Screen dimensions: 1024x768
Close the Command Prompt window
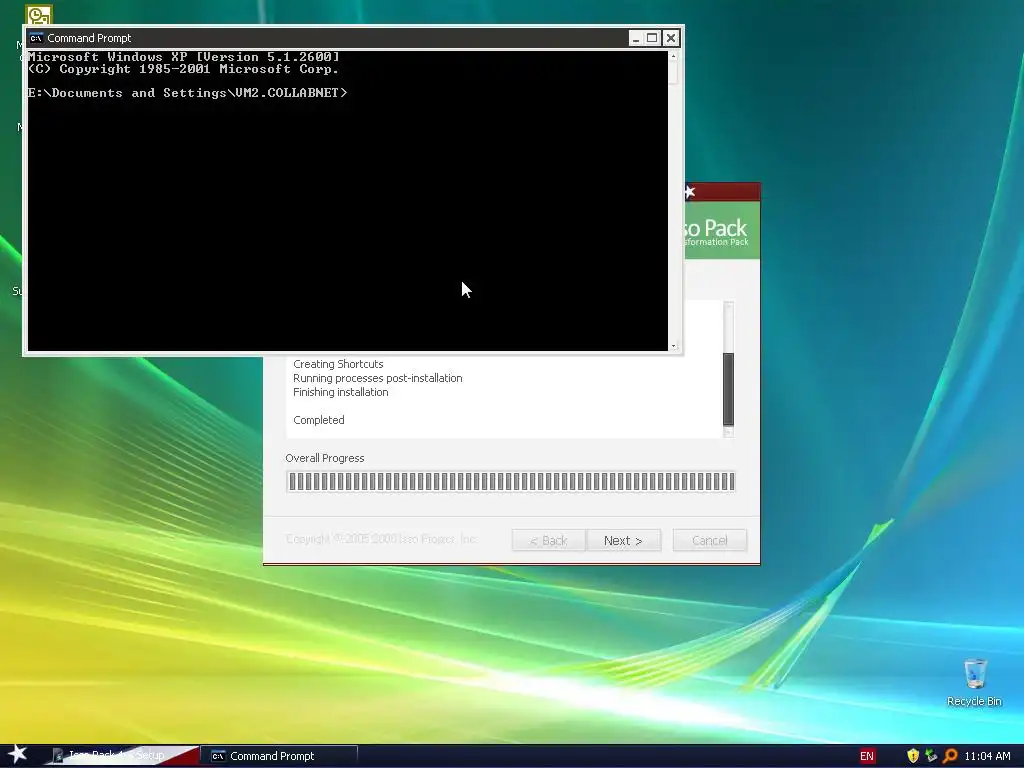click(x=670, y=38)
